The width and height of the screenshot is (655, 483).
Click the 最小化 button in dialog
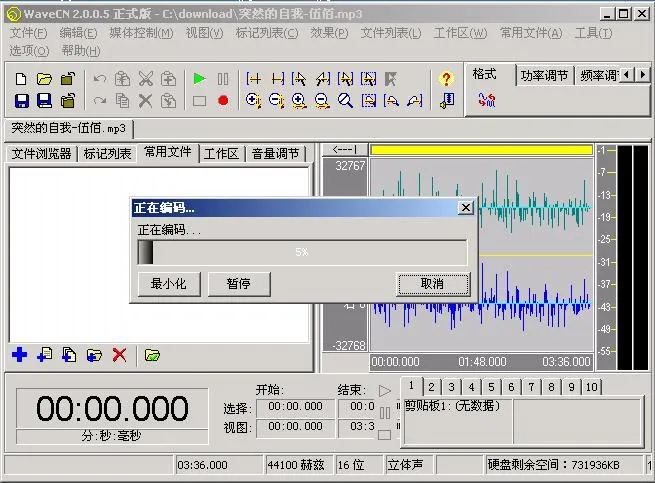coord(169,284)
